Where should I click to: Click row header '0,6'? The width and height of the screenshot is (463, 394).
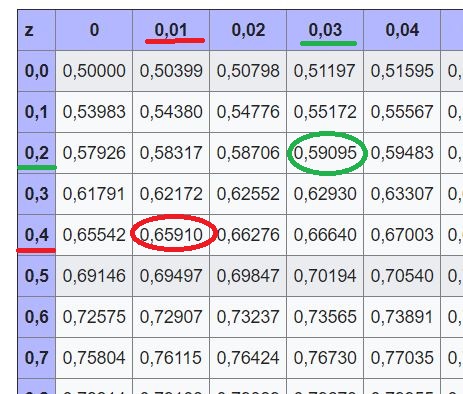tap(36, 317)
